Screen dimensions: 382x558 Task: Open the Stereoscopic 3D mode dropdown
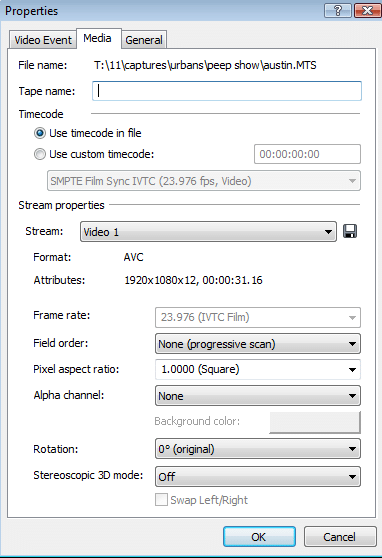258,477
